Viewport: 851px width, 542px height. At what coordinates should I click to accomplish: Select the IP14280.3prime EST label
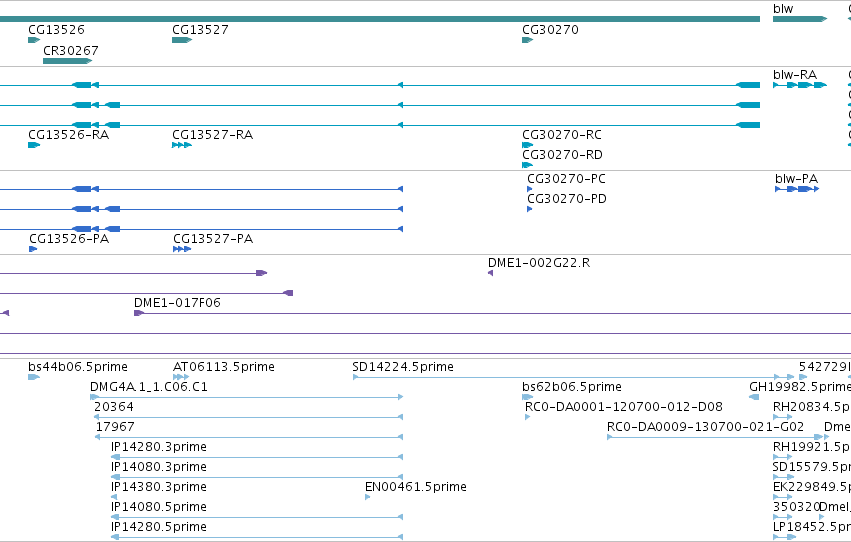(x=158, y=447)
